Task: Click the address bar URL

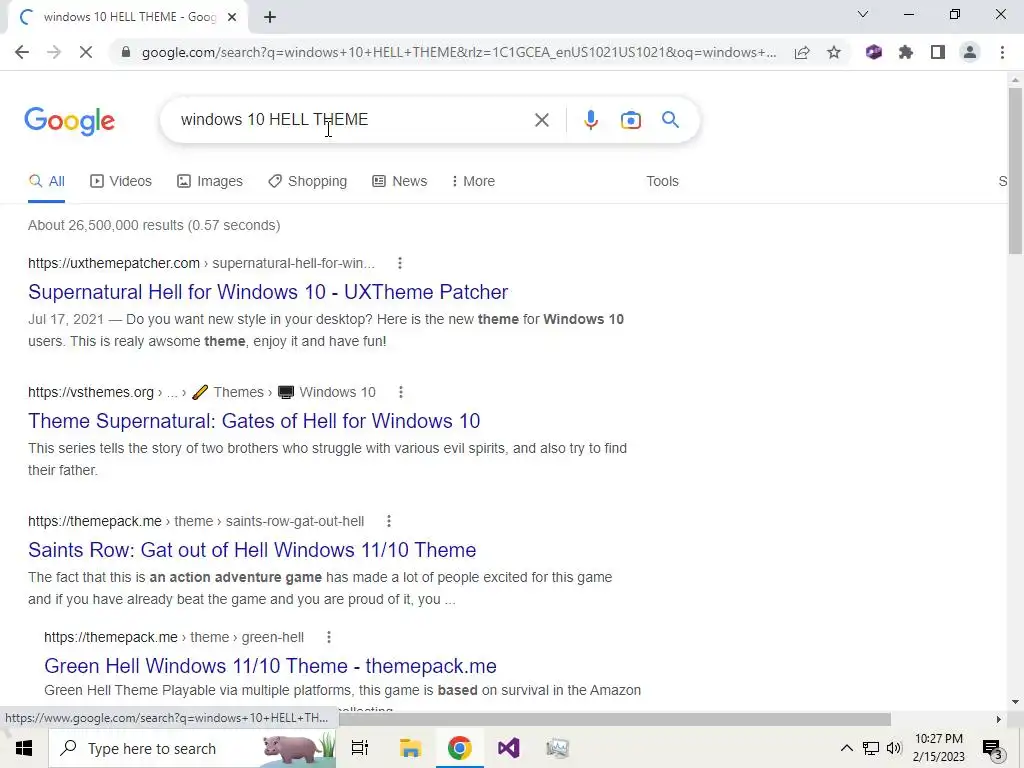Action: coord(458,52)
